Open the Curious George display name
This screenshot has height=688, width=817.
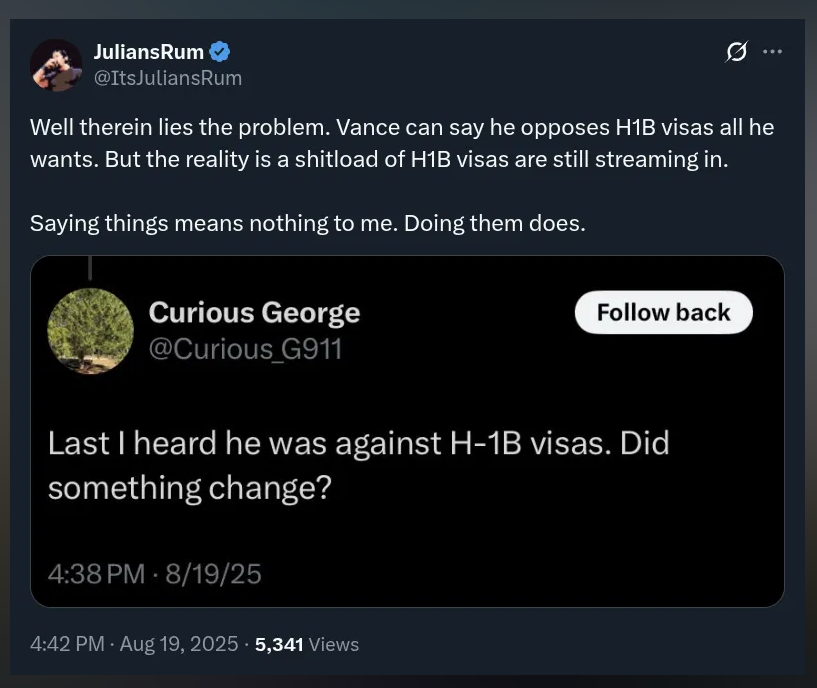(x=254, y=313)
